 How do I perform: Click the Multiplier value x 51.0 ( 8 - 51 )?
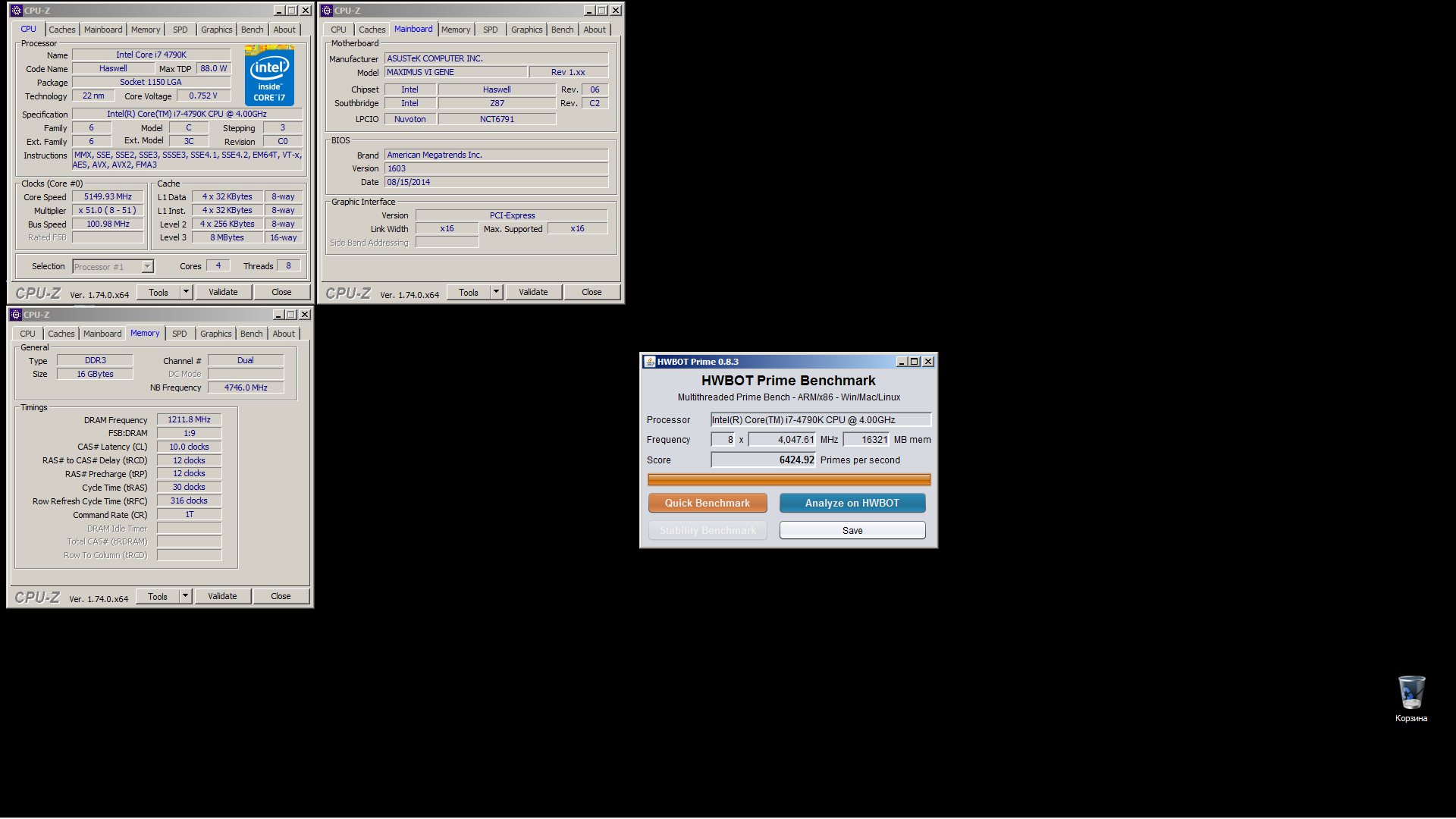coord(108,210)
